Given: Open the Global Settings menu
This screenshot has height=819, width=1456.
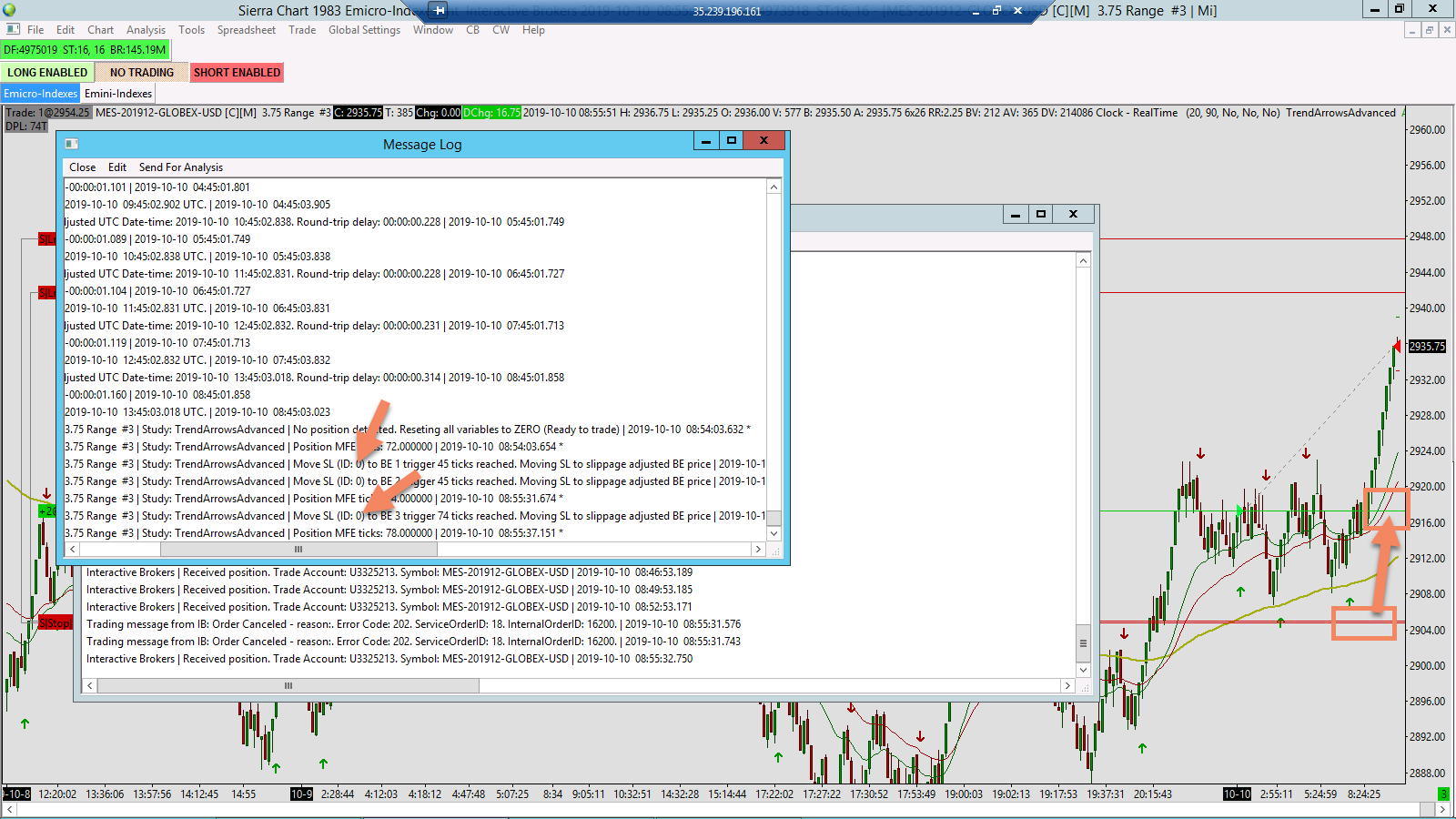Looking at the screenshot, I should (x=364, y=30).
